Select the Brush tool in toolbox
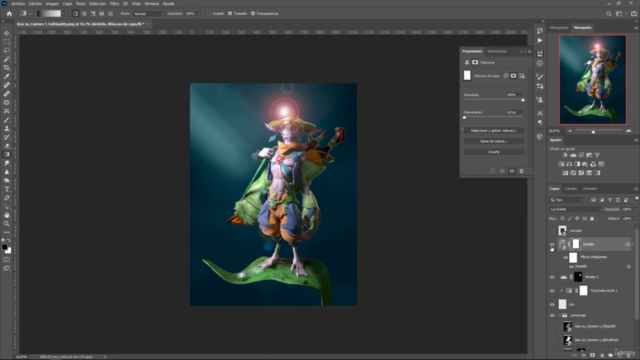The height and width of the screenshot is (360, 640). (x=7, y=120)
